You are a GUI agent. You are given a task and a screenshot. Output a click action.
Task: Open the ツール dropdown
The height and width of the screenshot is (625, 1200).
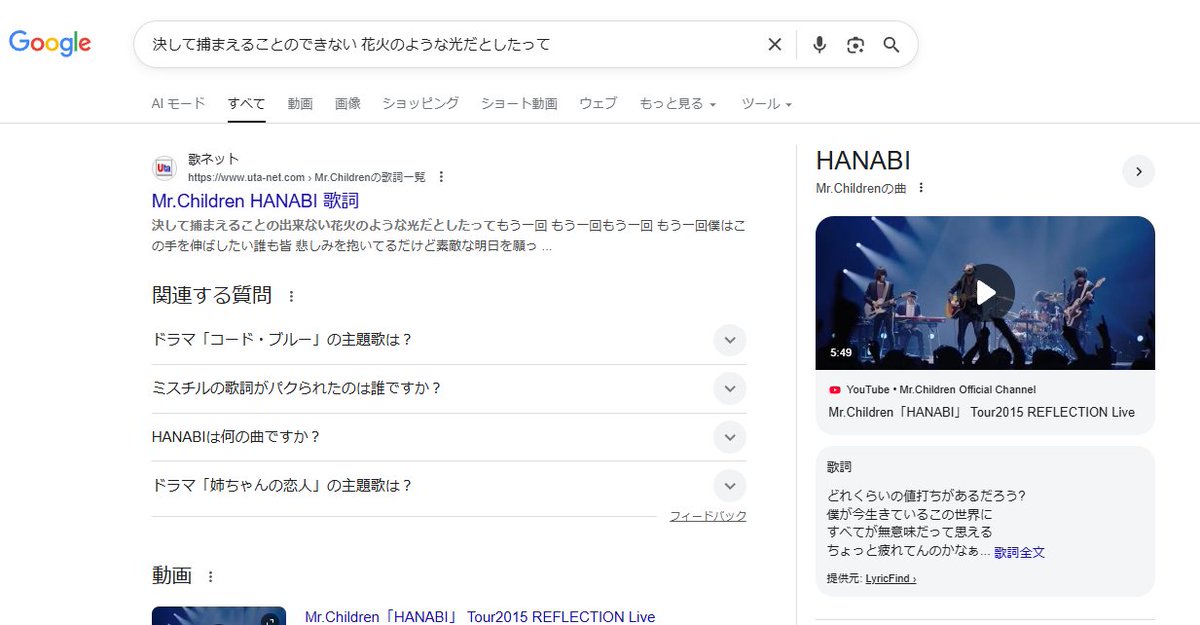click(766, 103)
